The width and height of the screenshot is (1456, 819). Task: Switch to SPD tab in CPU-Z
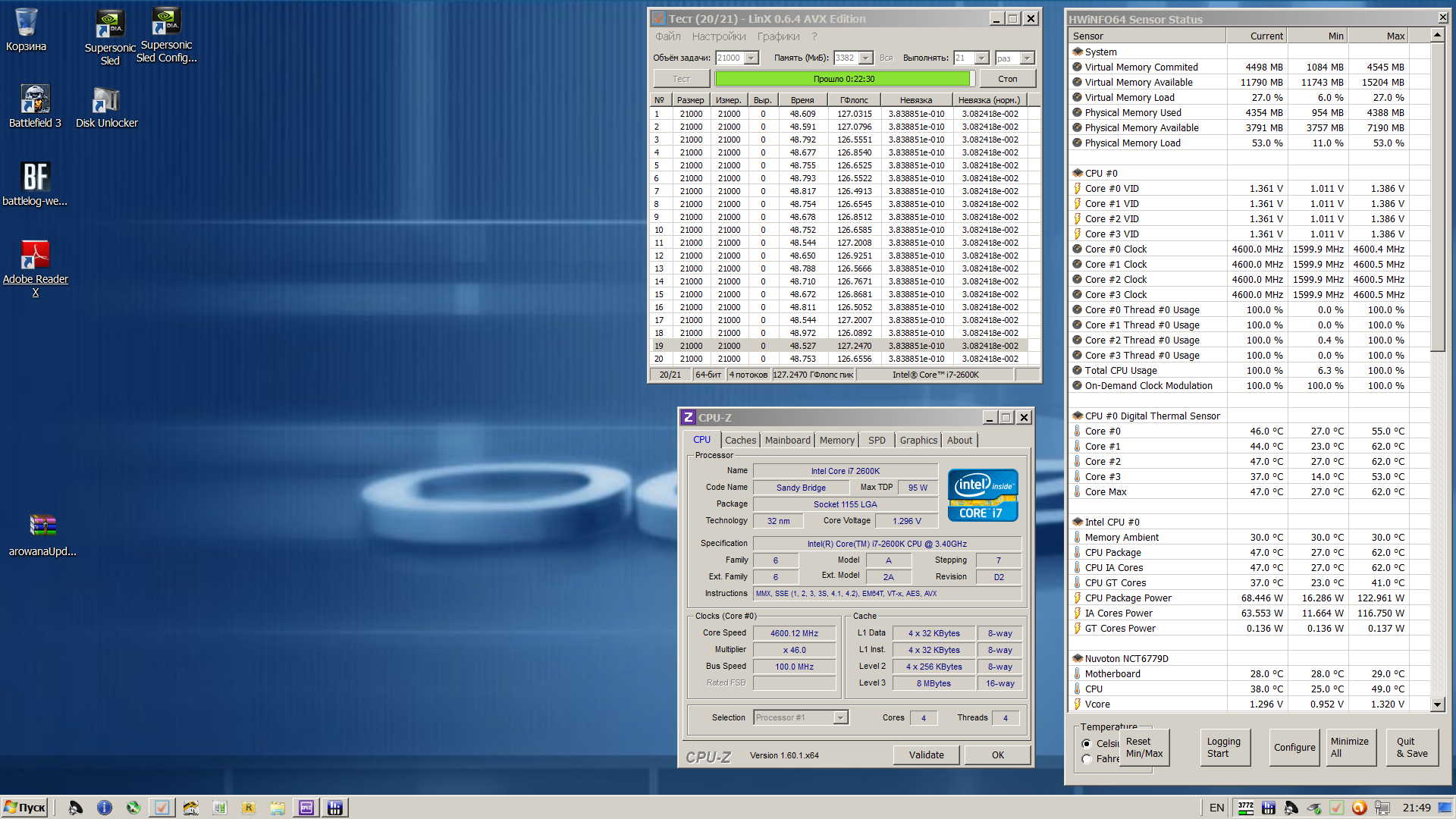pos(877,440)
